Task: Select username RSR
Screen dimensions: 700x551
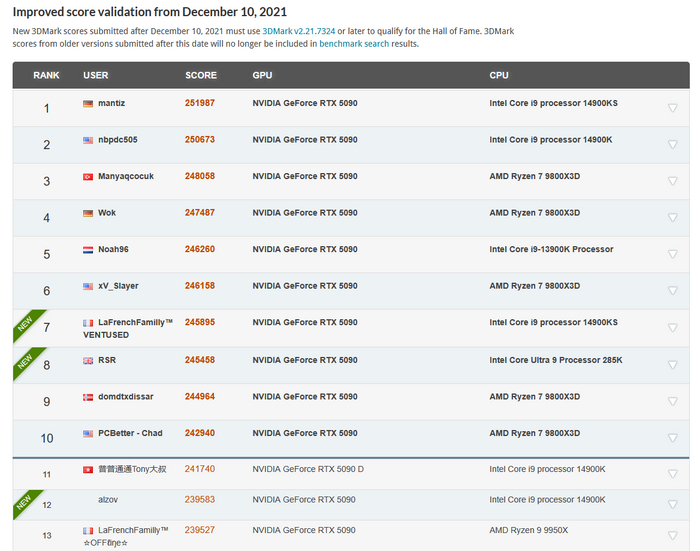Action: pyautogui.click(x=107, y=360)
